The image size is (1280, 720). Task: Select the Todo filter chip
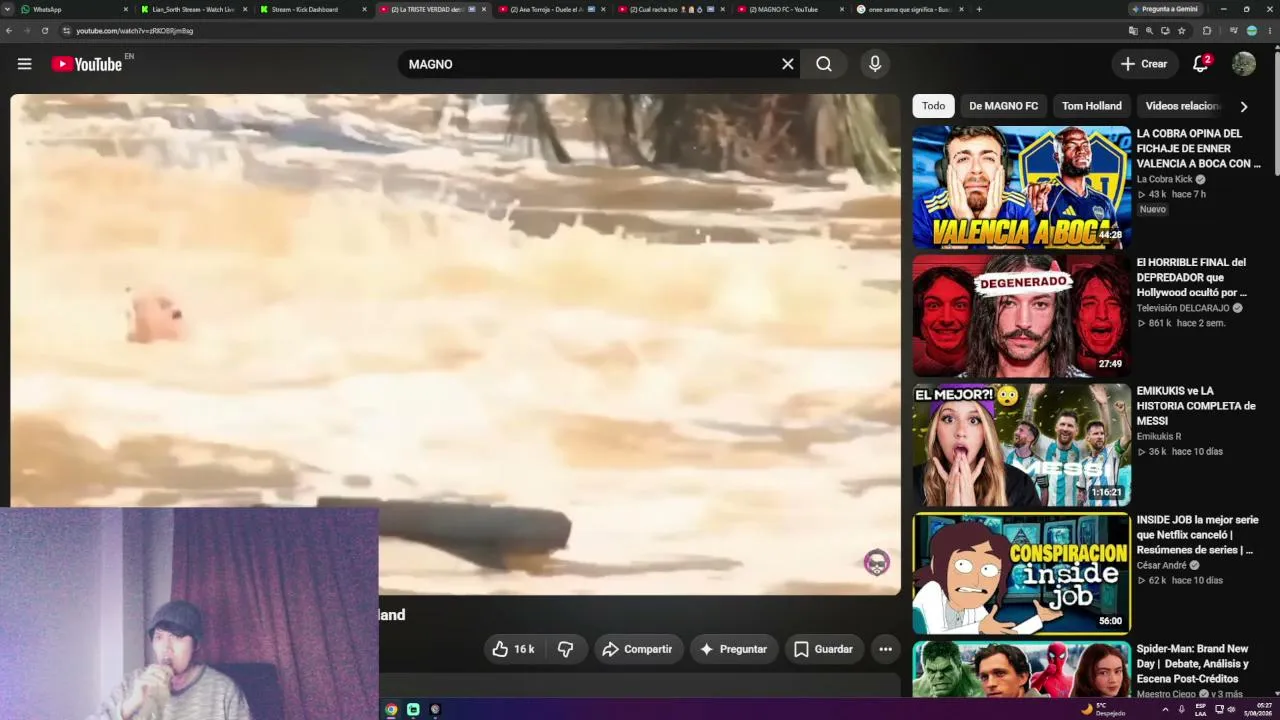click(933, 106)
